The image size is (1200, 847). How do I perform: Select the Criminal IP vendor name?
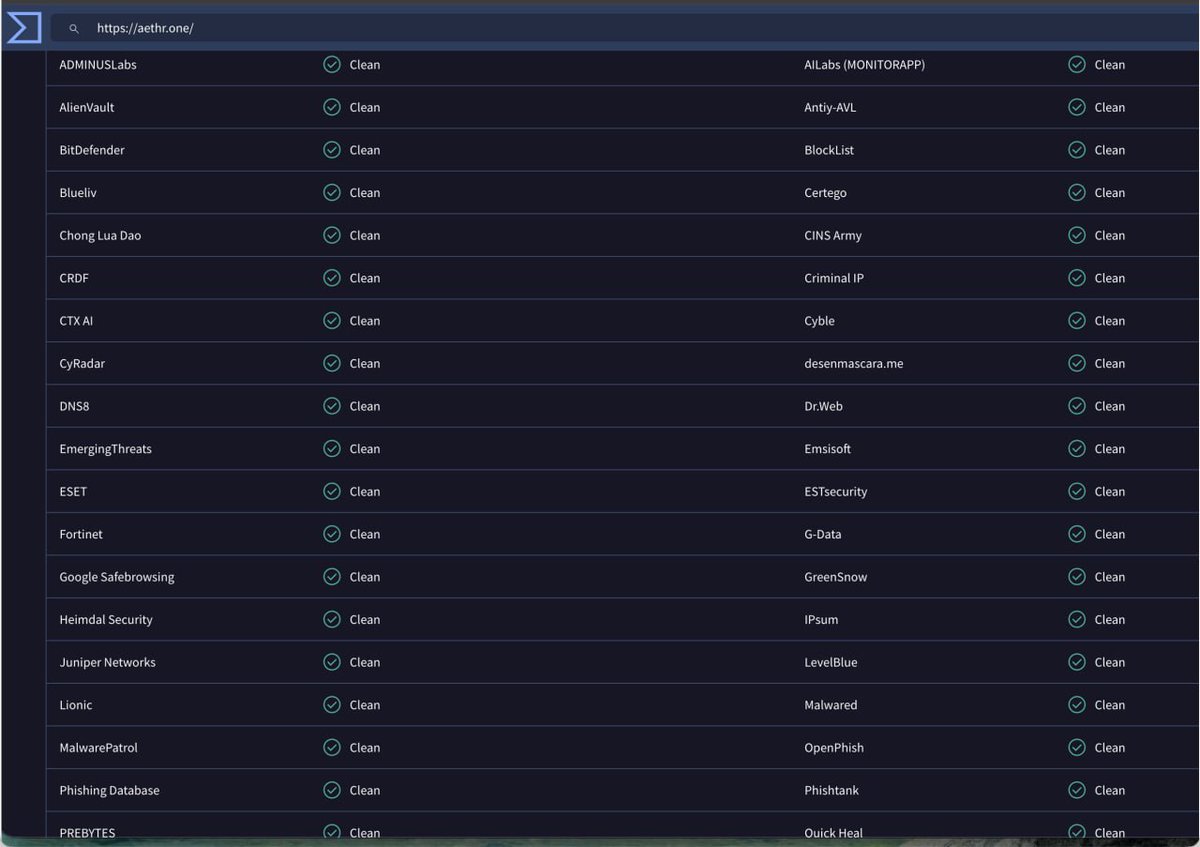(834, 278)
